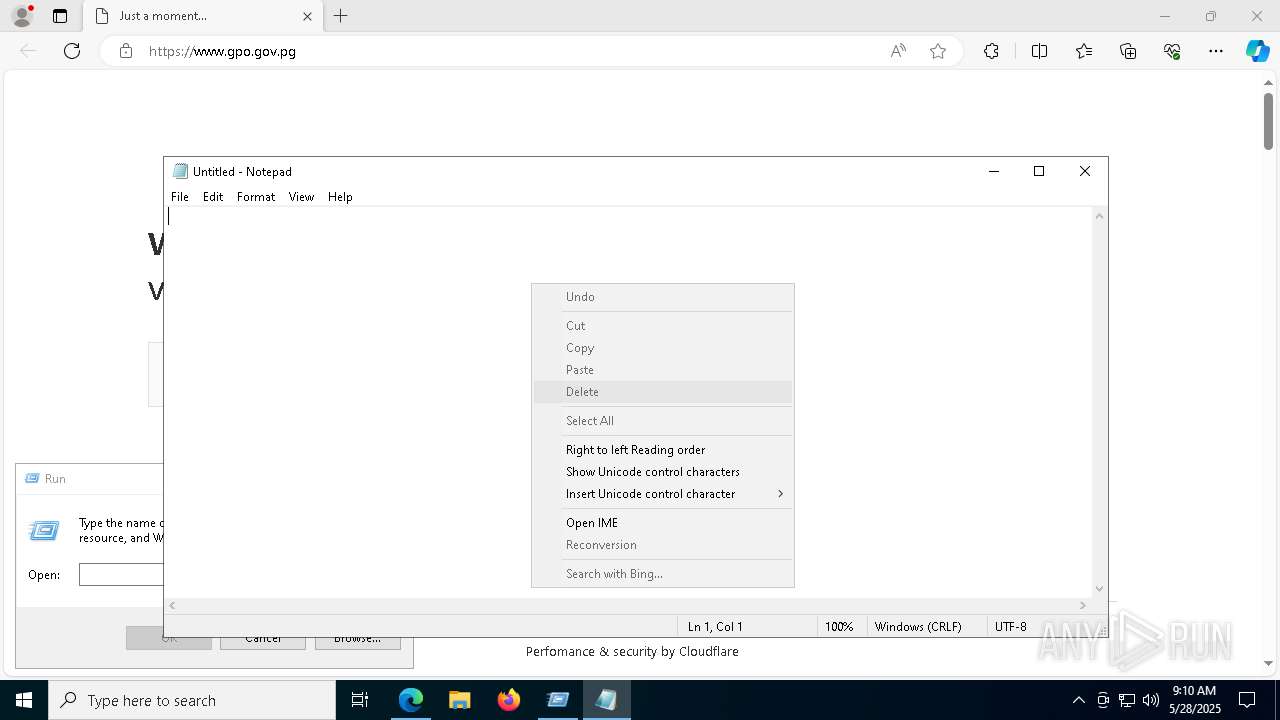Click Browse... in Run dialog

point(357,638)
